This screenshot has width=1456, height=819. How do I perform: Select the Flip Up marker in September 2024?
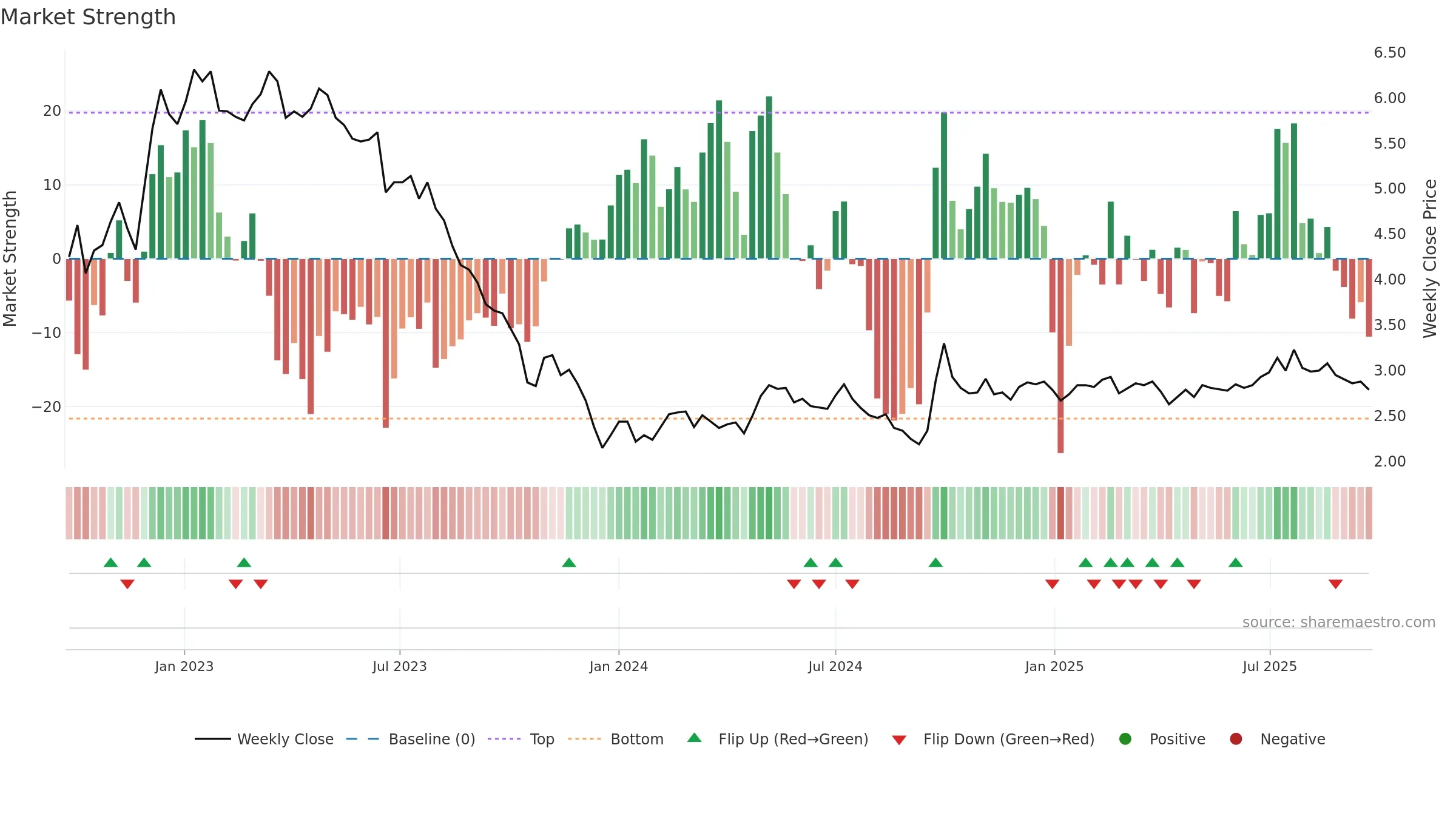pyautogui.click(x=935, y=562)
